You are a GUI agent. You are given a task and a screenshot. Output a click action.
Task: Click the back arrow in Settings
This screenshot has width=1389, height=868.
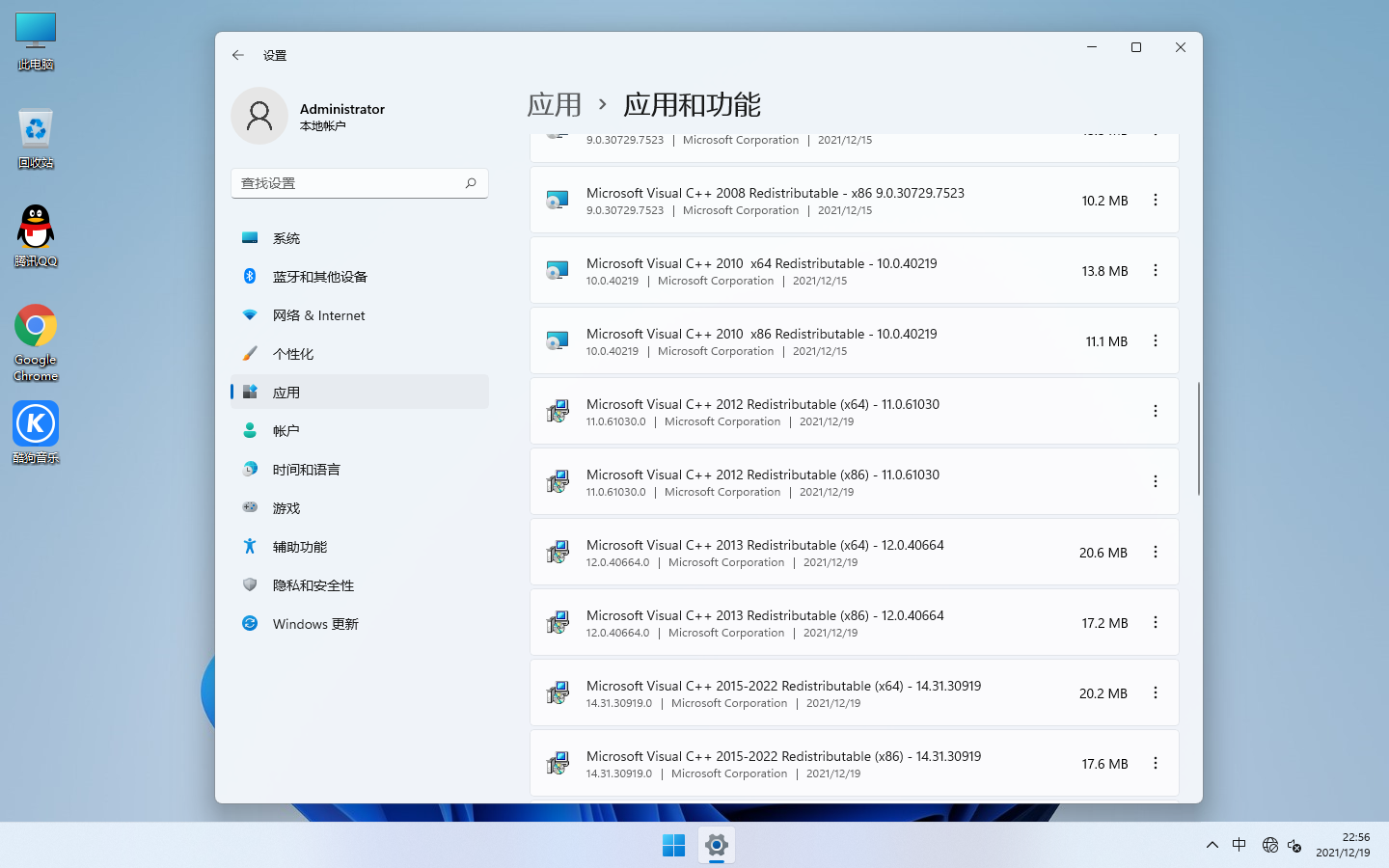(237, 55)
